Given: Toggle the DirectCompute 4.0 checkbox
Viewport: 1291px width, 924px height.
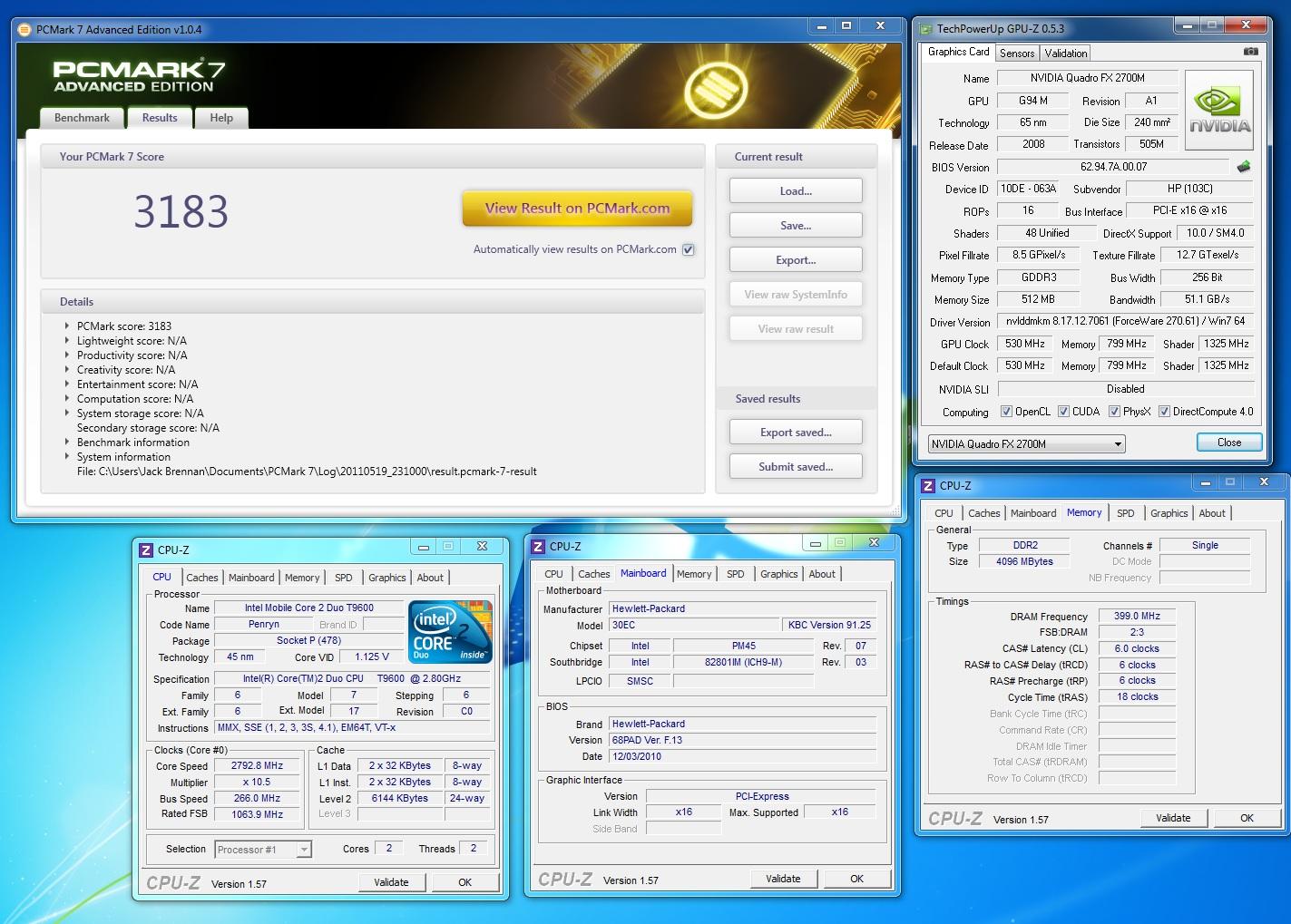Looking at the screenshot, I should [x=1164, y=412].
